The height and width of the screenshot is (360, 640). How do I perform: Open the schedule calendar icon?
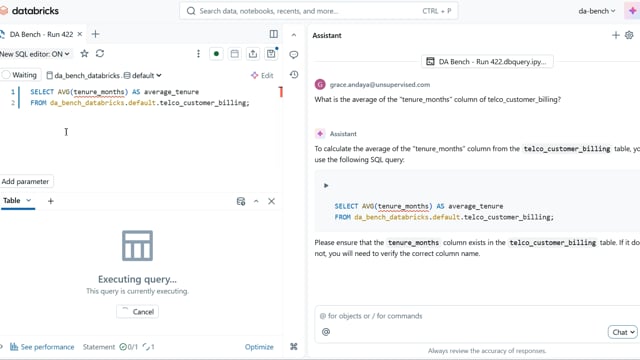(x=235, y=54)
